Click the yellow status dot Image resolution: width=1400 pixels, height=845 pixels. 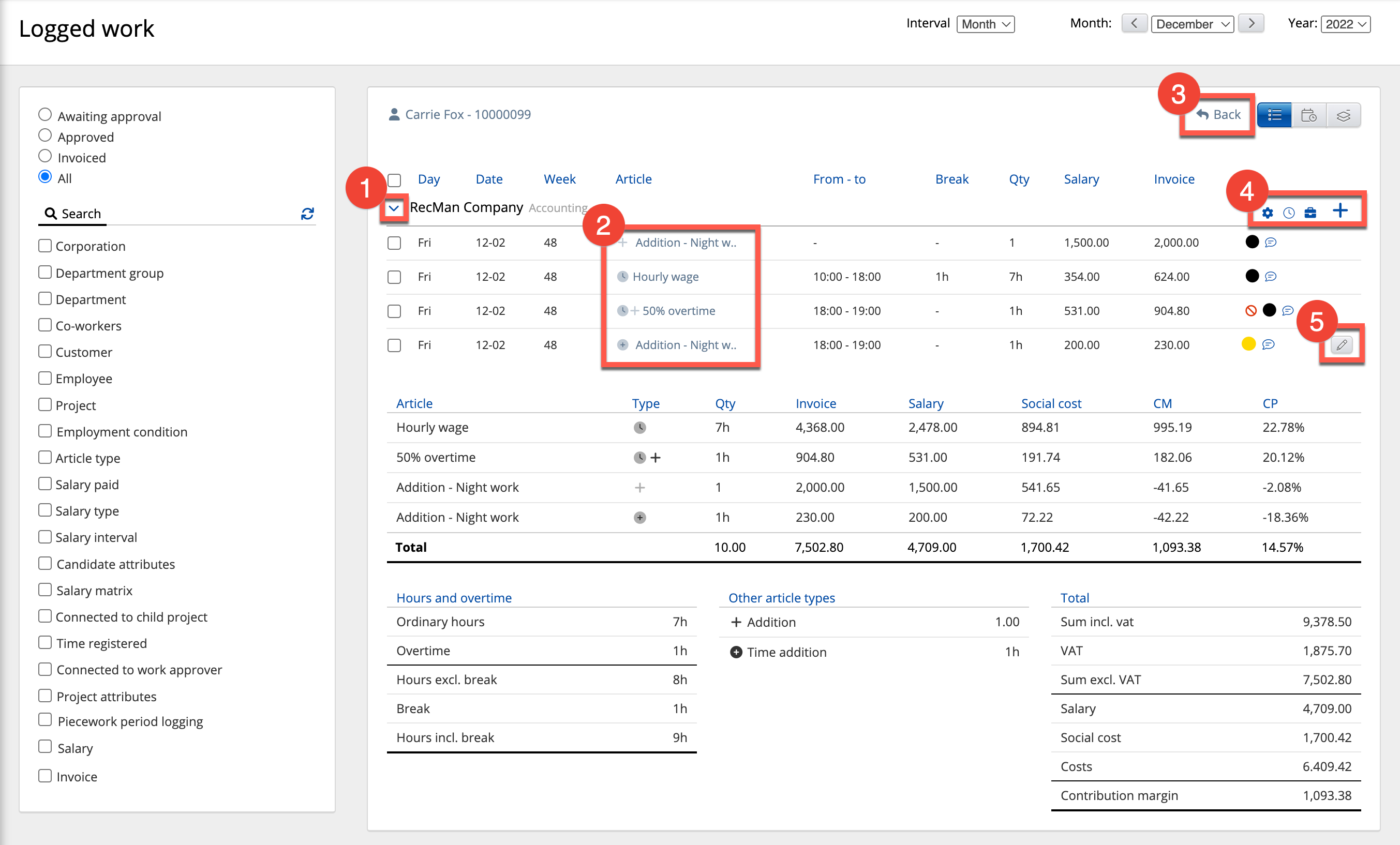click(1248, 344)
